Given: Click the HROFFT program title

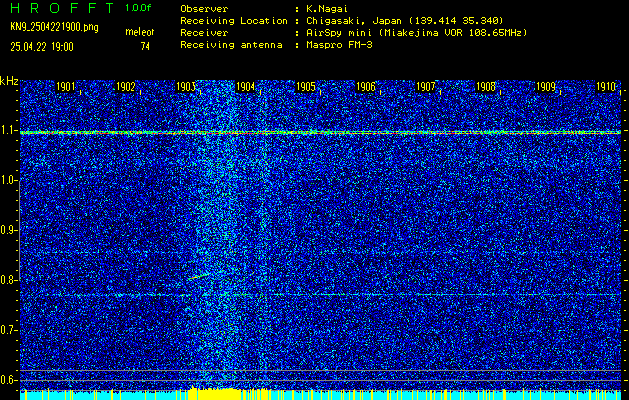Looking at the screenshot, I should (x=62, y=8).
